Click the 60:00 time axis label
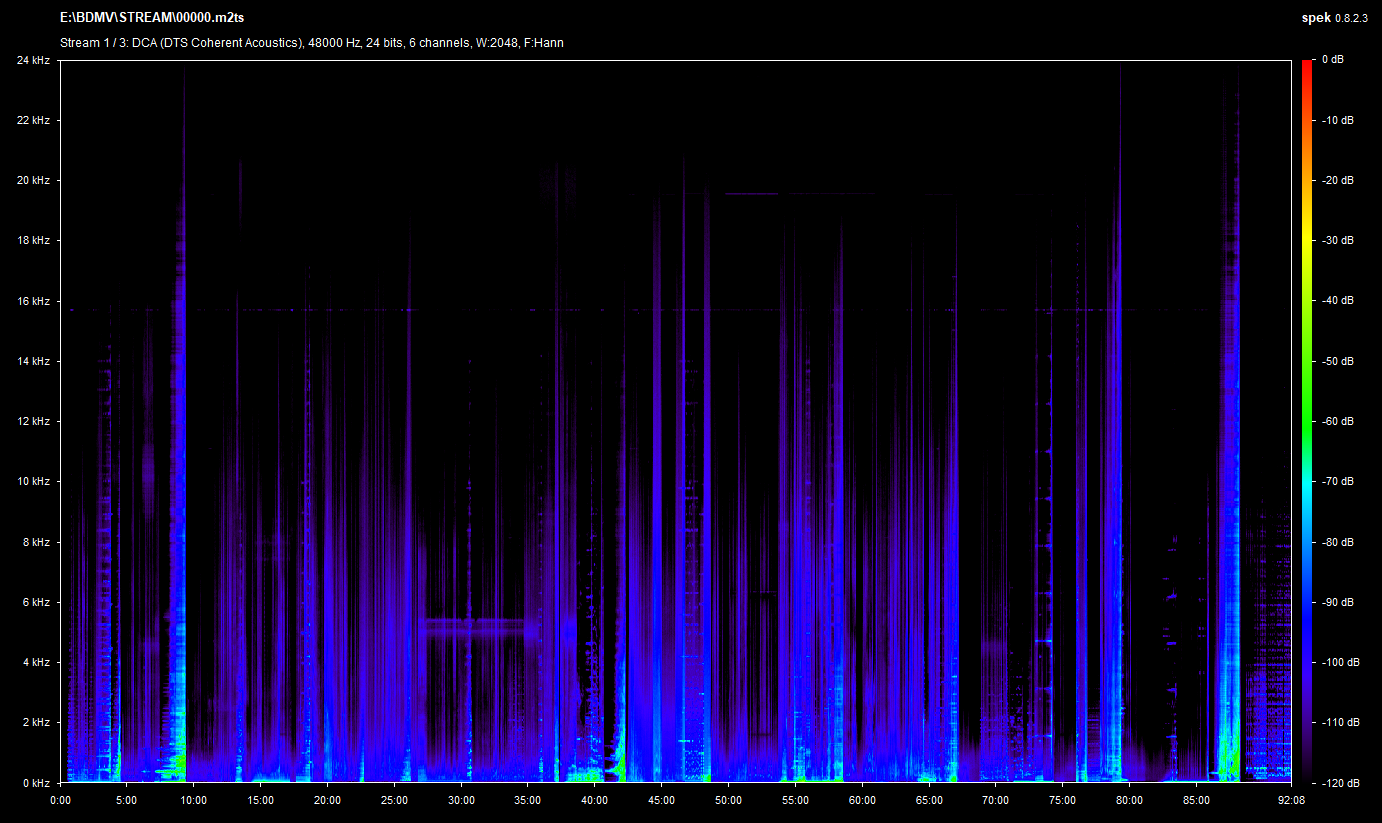 [x=862, y=800]
